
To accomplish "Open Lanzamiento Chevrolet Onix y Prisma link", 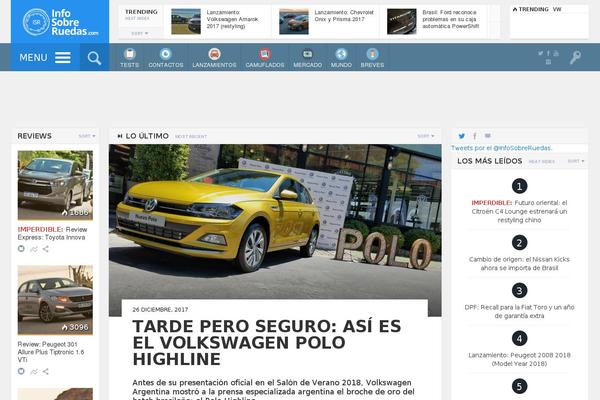I will tap(344, 16).
